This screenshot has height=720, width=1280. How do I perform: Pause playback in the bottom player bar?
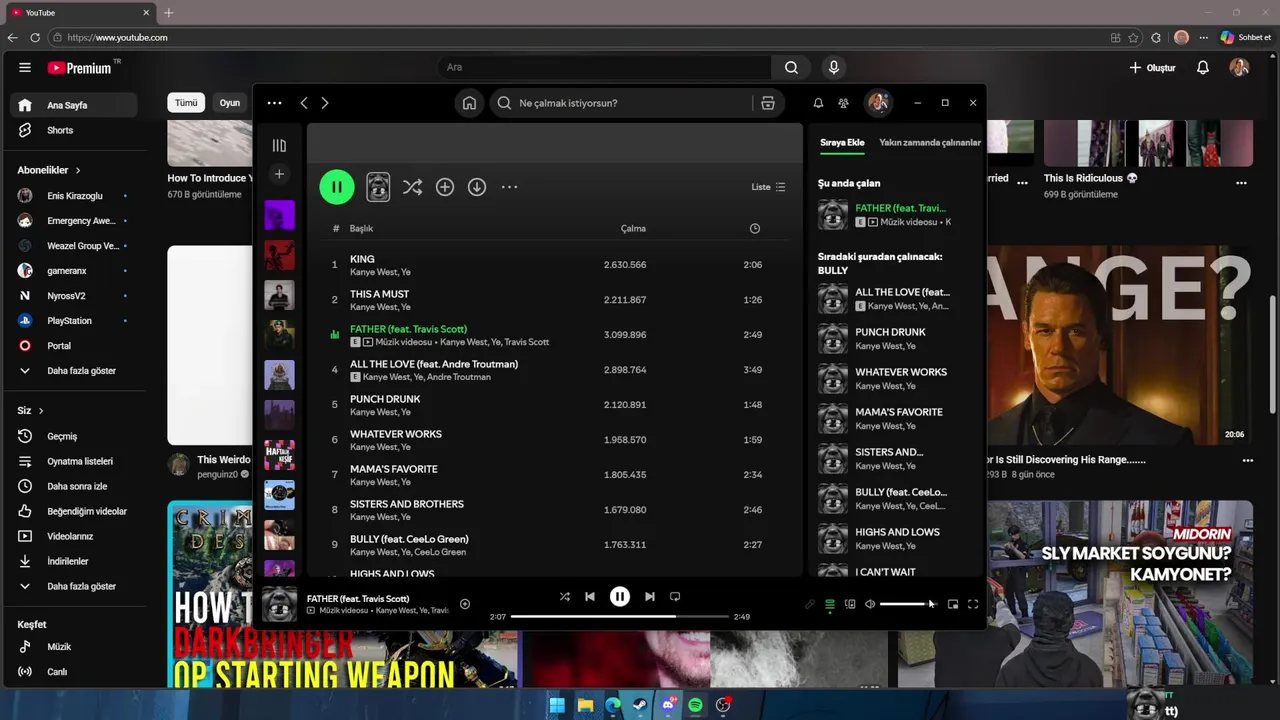pyautogui.click(x=620, y=597)
